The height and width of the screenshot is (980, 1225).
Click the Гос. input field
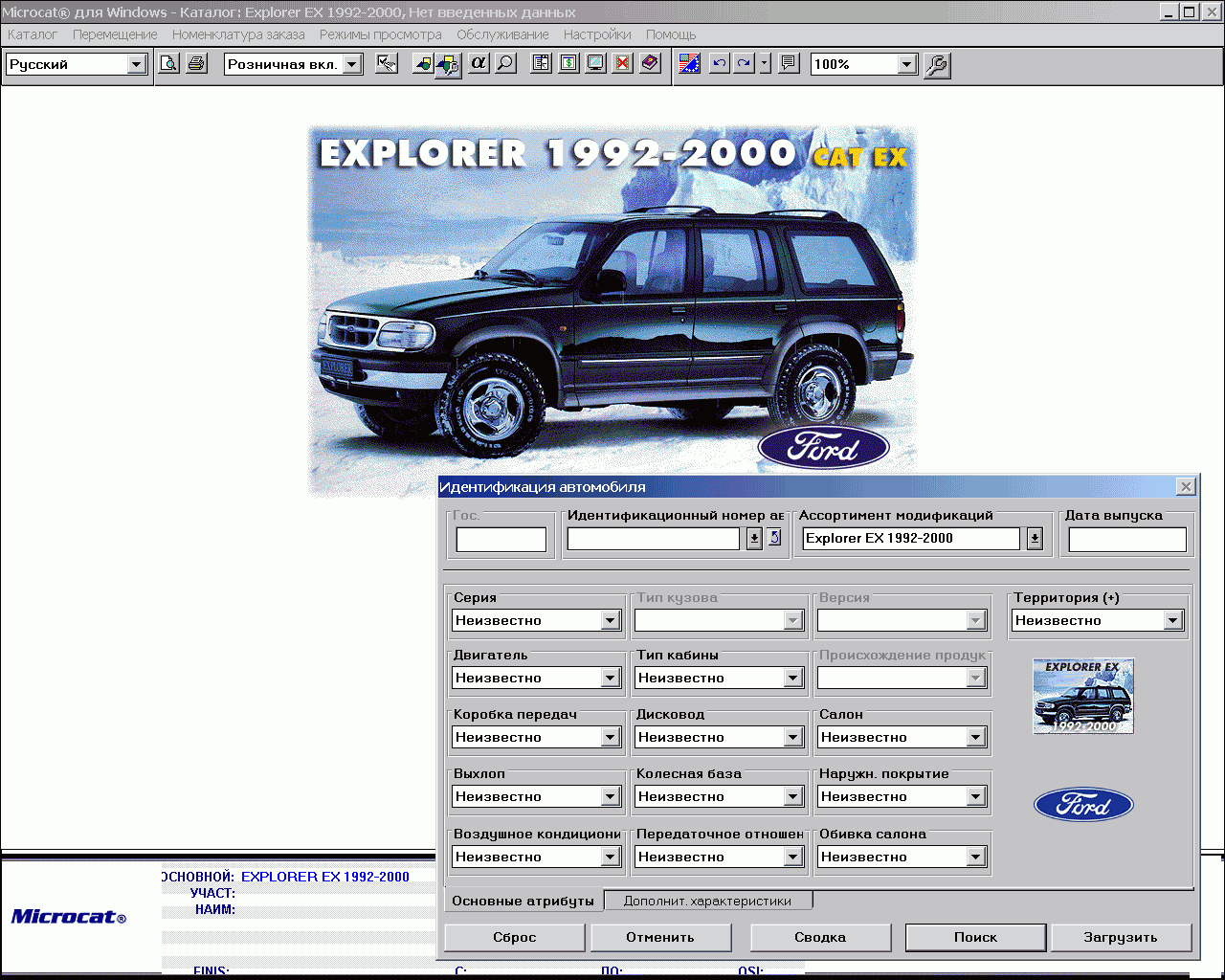(501, 540)
